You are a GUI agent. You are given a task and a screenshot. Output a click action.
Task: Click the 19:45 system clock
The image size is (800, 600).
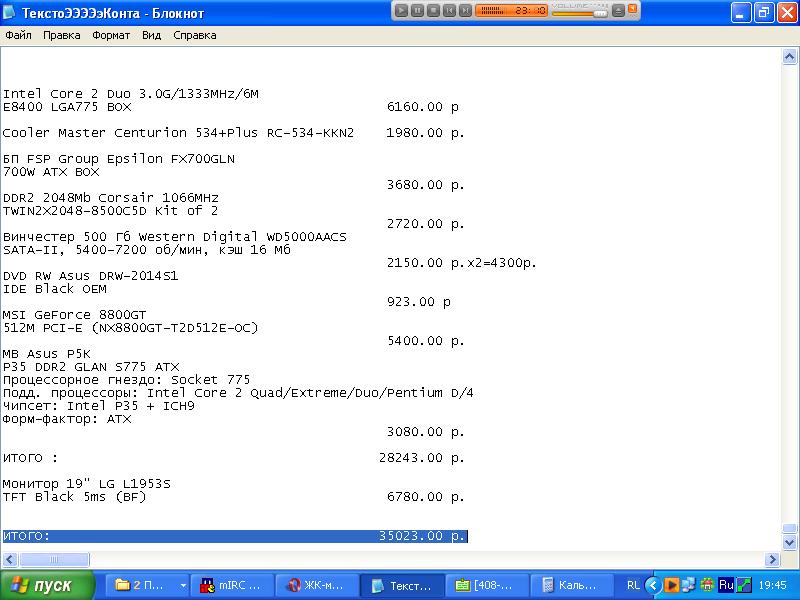772,585
